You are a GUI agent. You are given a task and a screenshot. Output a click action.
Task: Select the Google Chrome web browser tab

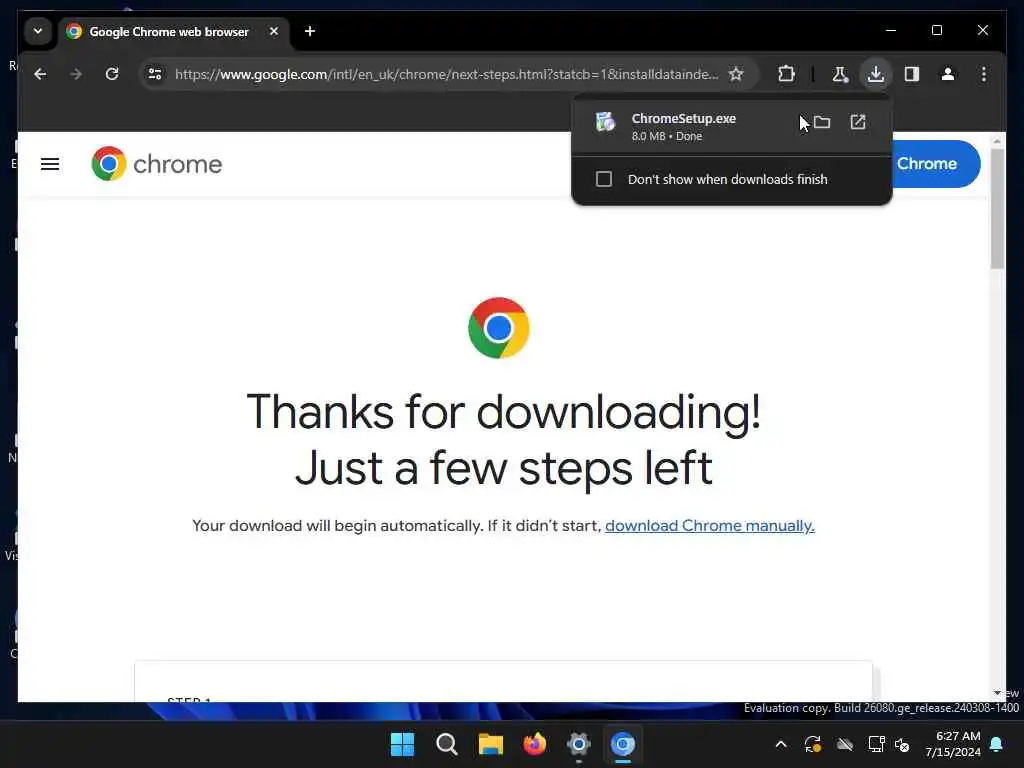168,31
